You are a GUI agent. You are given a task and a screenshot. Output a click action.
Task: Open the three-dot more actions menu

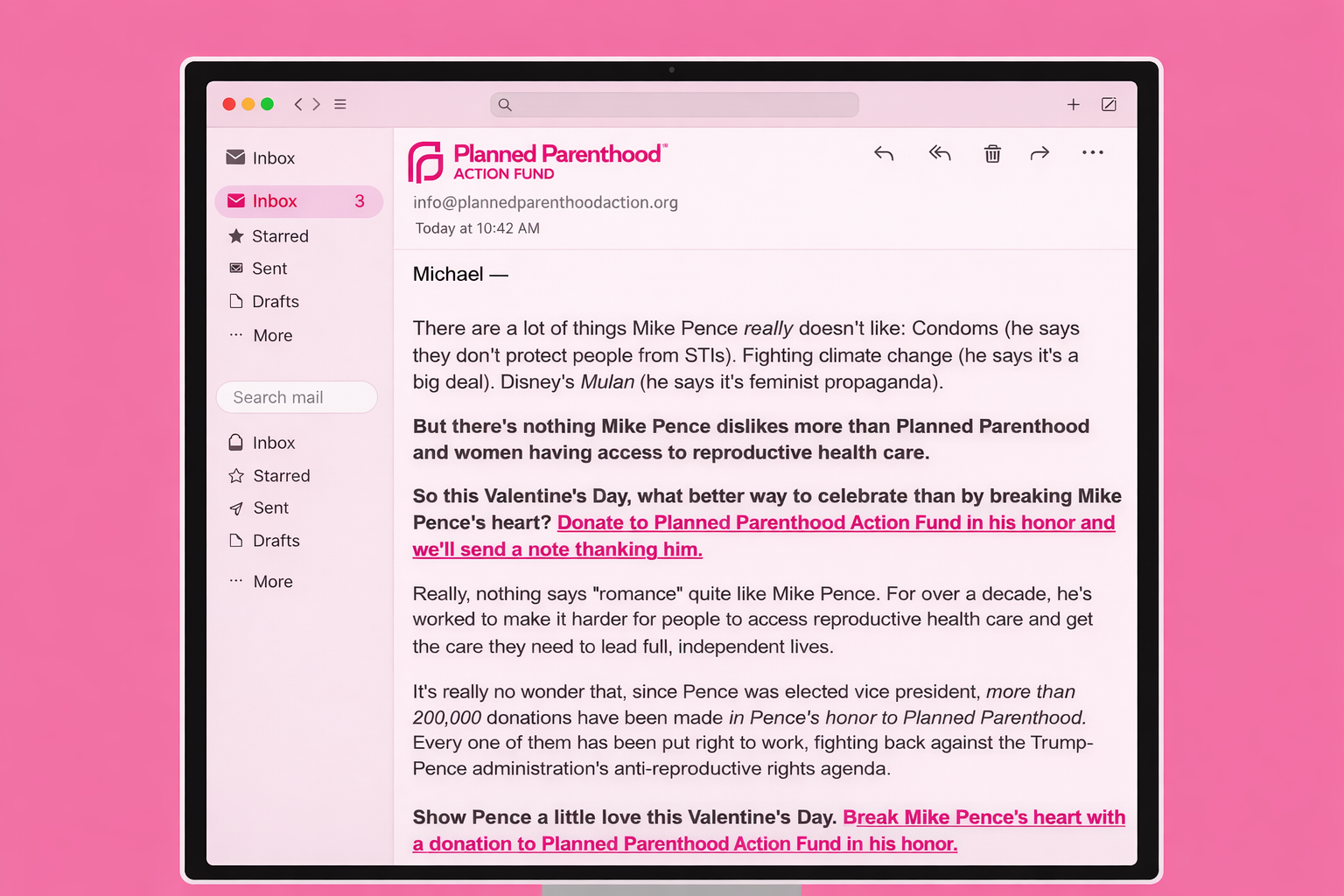pyautogui.click(x=1093, y=152)
